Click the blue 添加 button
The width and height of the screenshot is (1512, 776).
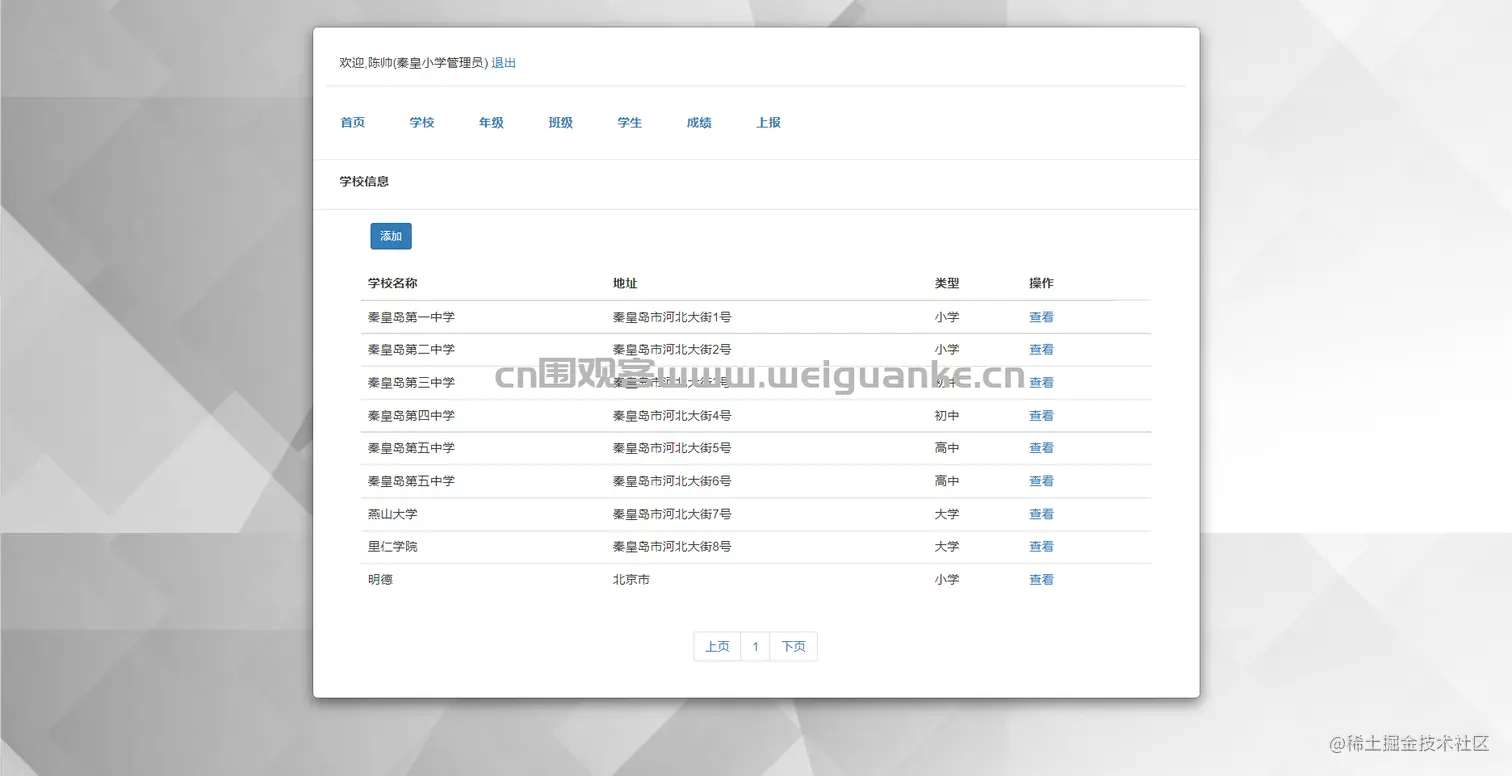391,236
